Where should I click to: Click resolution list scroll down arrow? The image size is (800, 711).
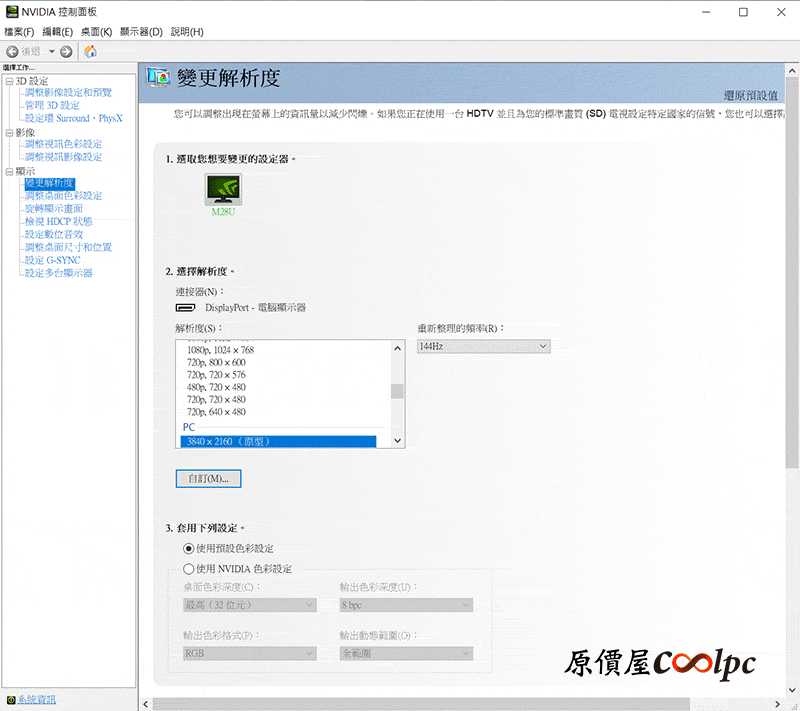pos(397,441)
